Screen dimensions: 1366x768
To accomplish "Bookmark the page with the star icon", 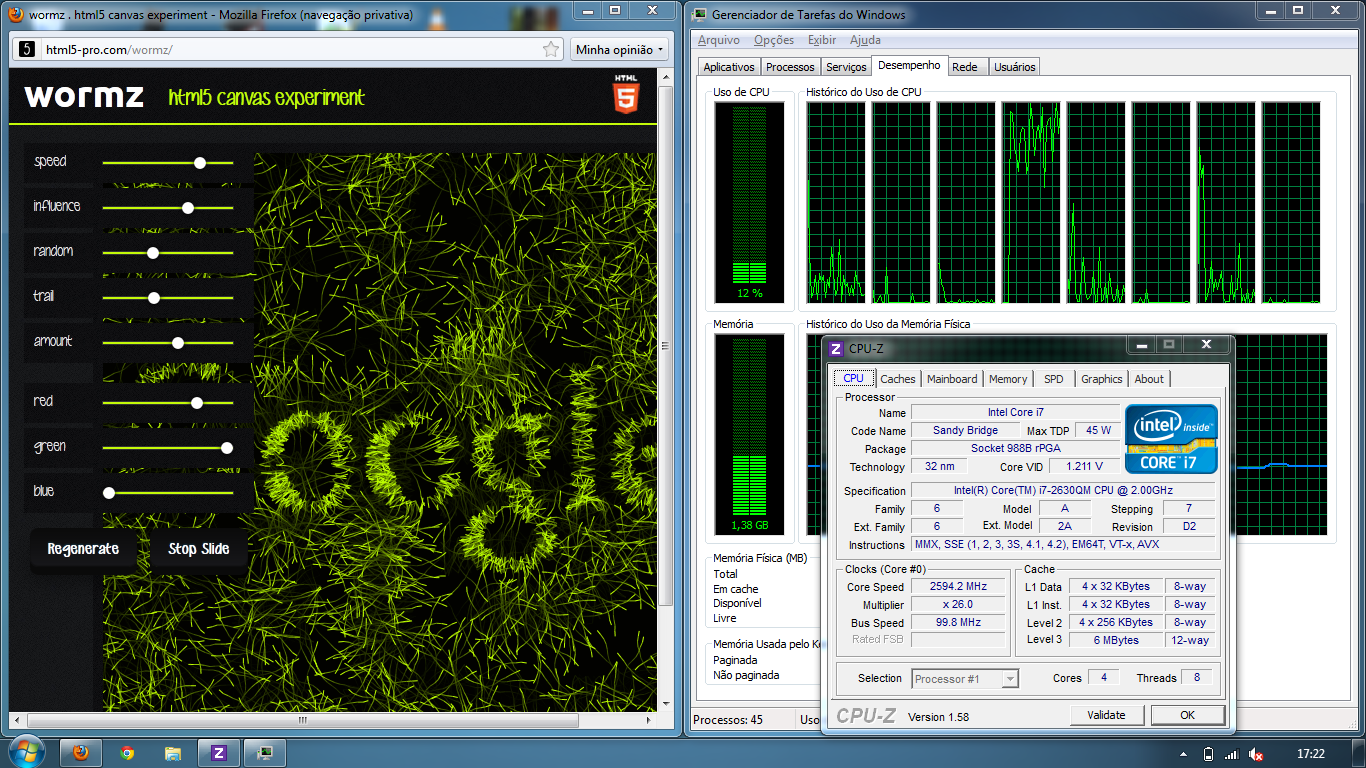I will click(x=551, y=49).
